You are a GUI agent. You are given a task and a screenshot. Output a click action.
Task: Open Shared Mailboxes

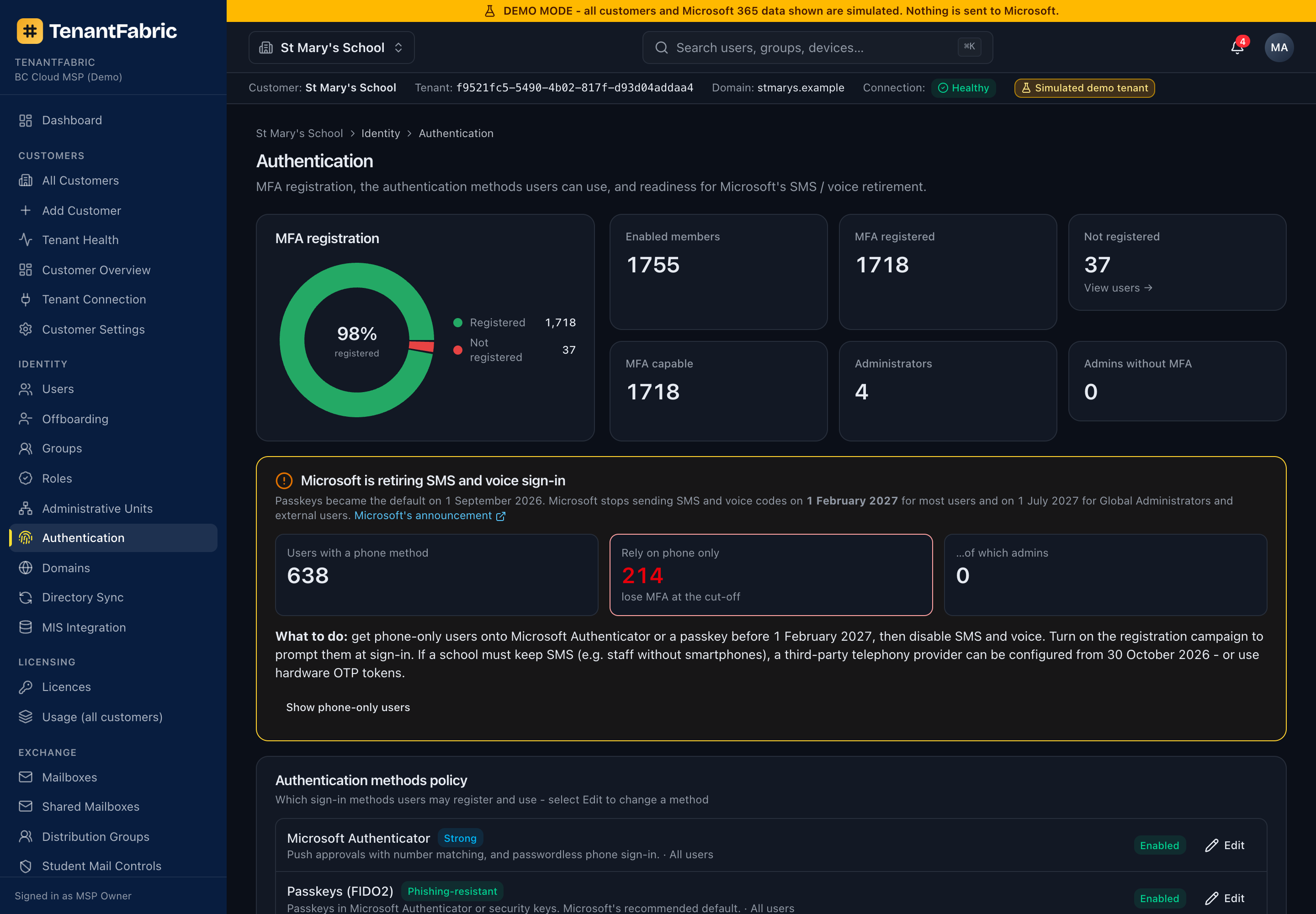point(113,806)
